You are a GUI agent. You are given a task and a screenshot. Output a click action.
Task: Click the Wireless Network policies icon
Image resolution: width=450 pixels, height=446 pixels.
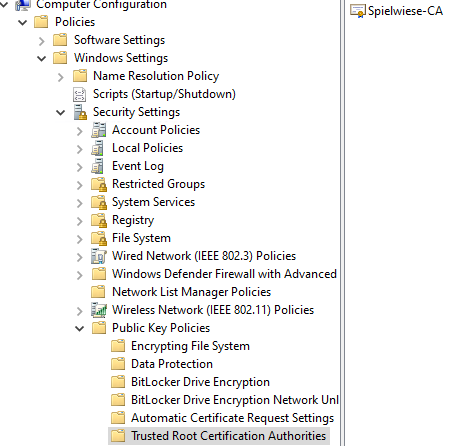click(x=99, y=310)
